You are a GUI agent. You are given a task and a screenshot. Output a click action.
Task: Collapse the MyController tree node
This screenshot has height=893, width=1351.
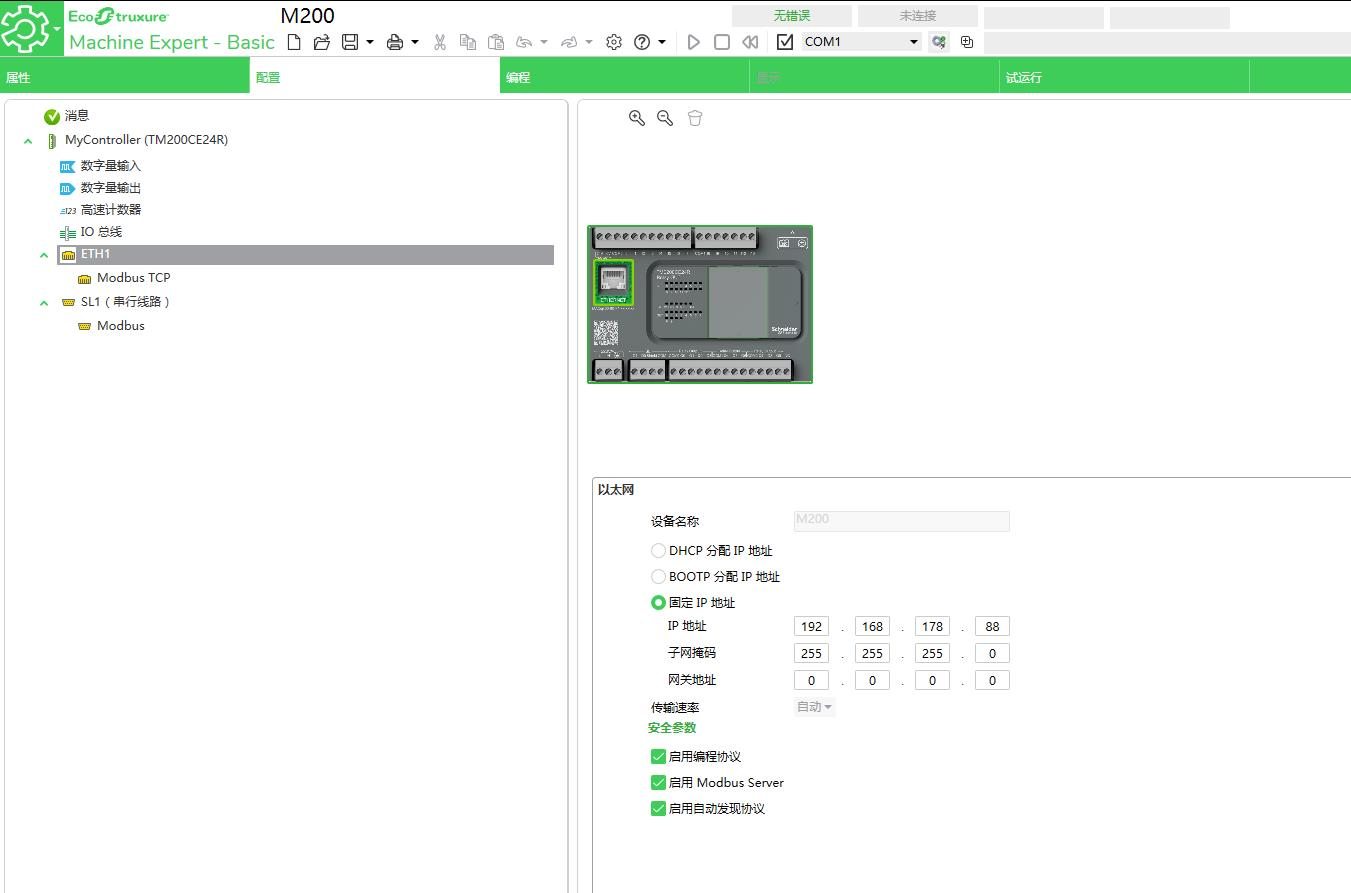pyautogui.click(x=28, y=141)
